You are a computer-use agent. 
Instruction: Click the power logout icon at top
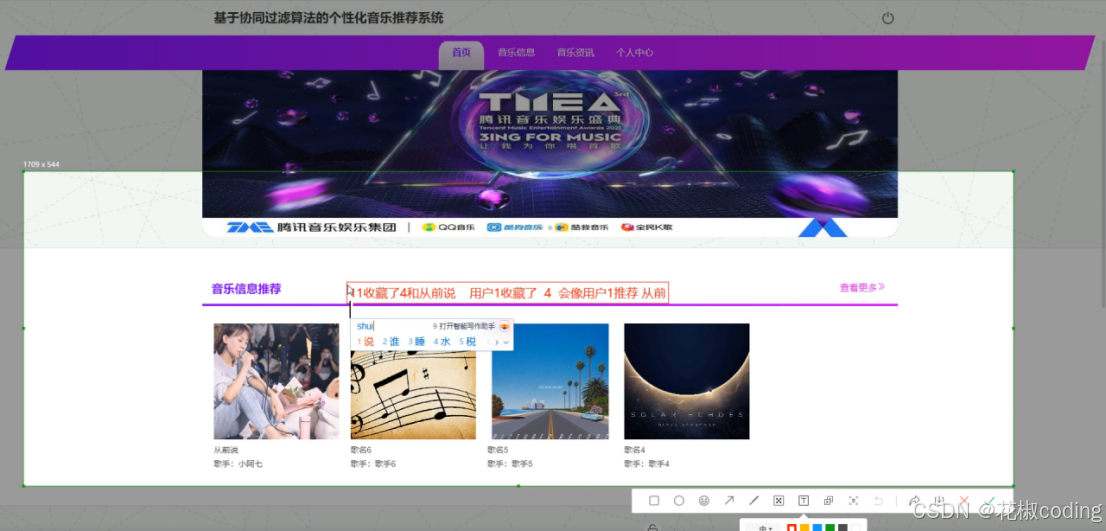click(888, 18)
